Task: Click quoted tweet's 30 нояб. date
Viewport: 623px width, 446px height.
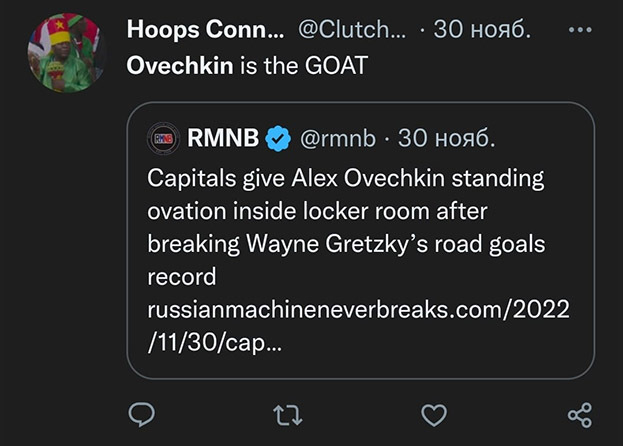Action: pyautogui.click(x=446, y=138)
